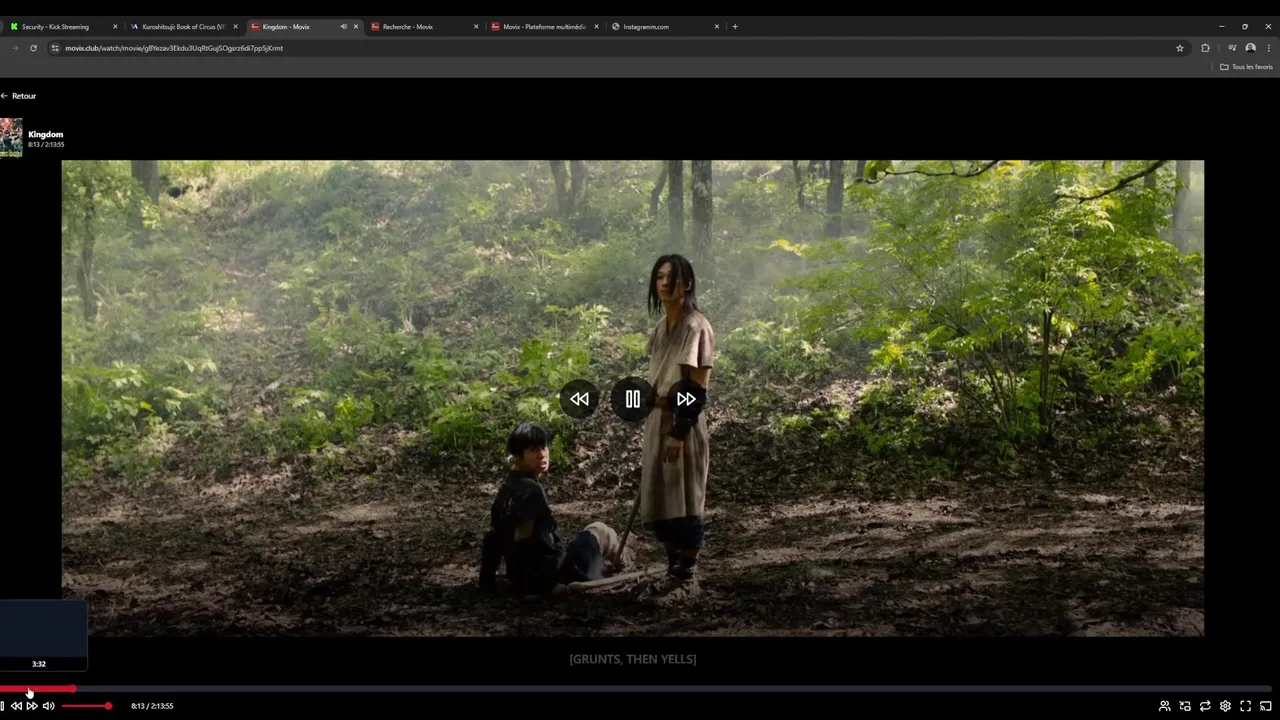Enter fullscreen mode
The image size is (1280, 720).
click(1246, 706)
